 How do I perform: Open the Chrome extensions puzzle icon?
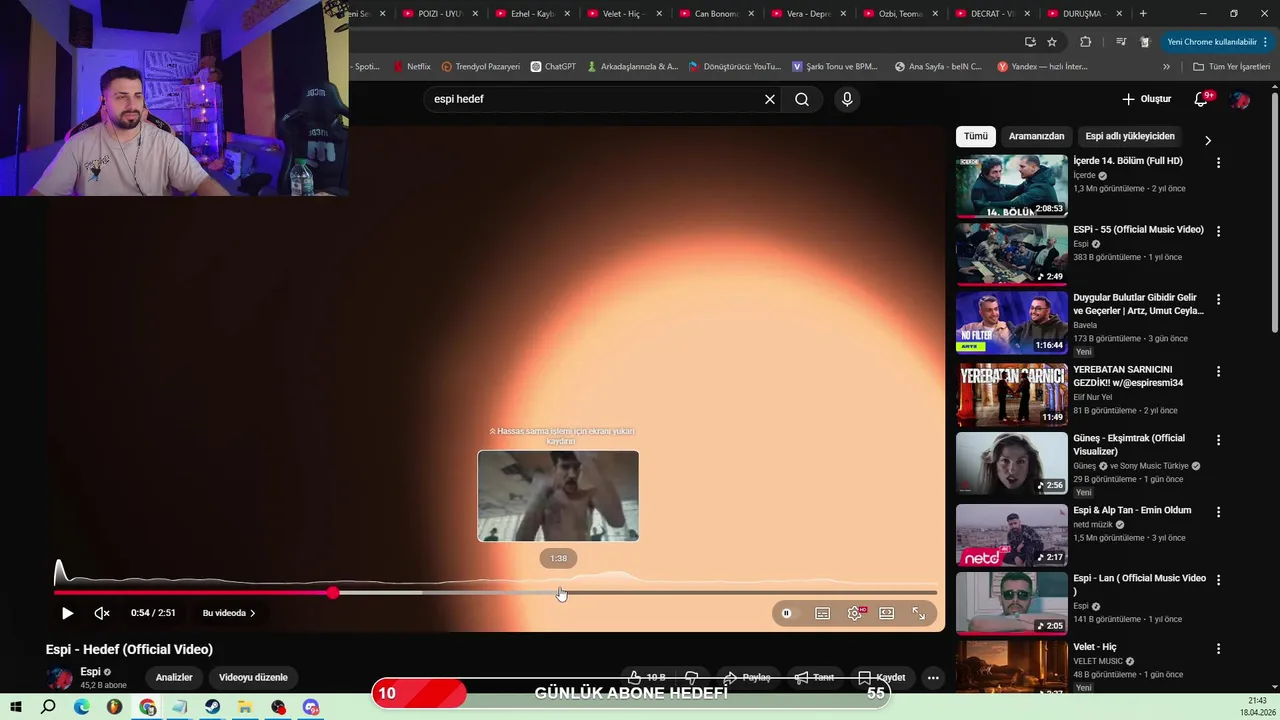(1085, 42)
